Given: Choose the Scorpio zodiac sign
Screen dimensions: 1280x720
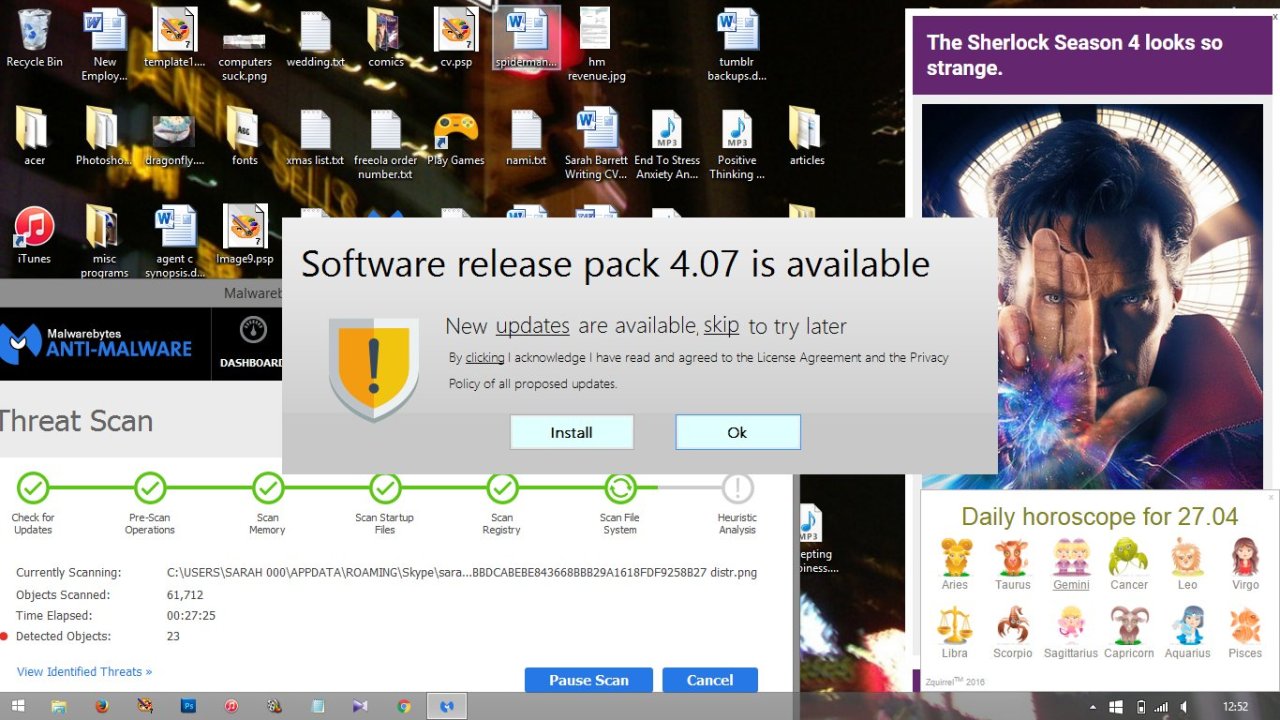Looking at the screenshot, I should pos(1012,632).
